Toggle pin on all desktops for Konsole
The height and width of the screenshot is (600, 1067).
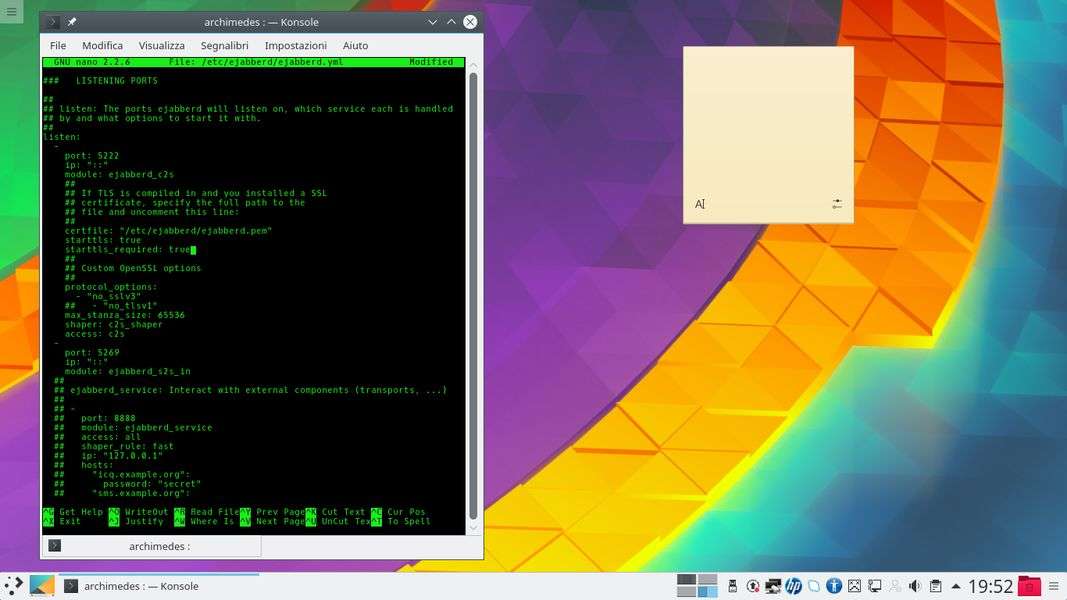pos(72,22)
